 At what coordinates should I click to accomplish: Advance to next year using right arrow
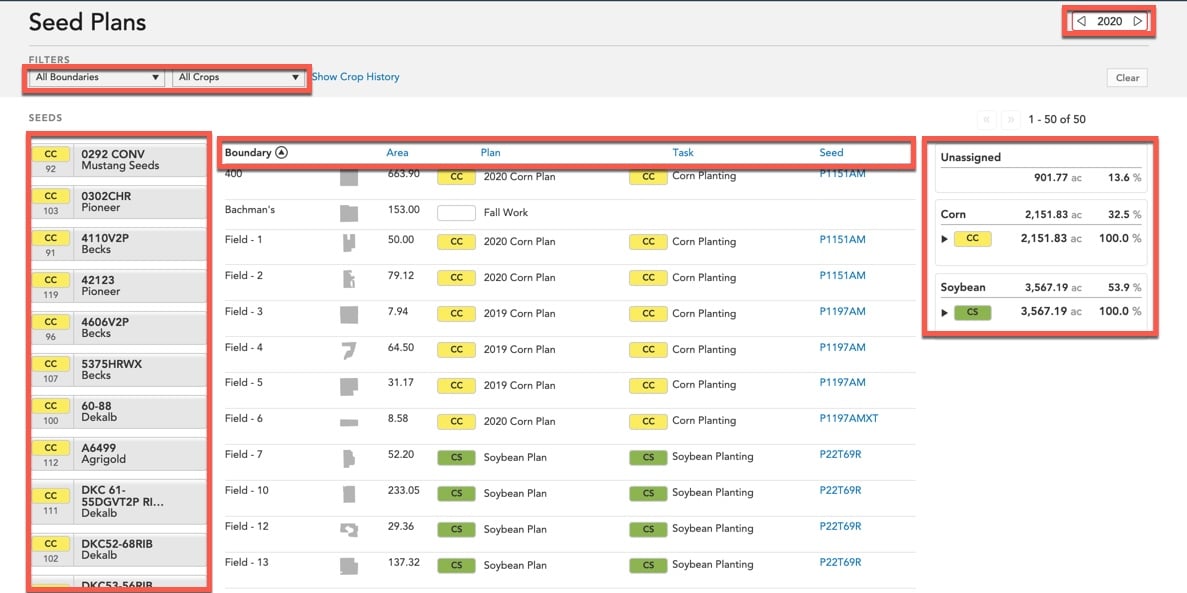[x=1138, y=21]
